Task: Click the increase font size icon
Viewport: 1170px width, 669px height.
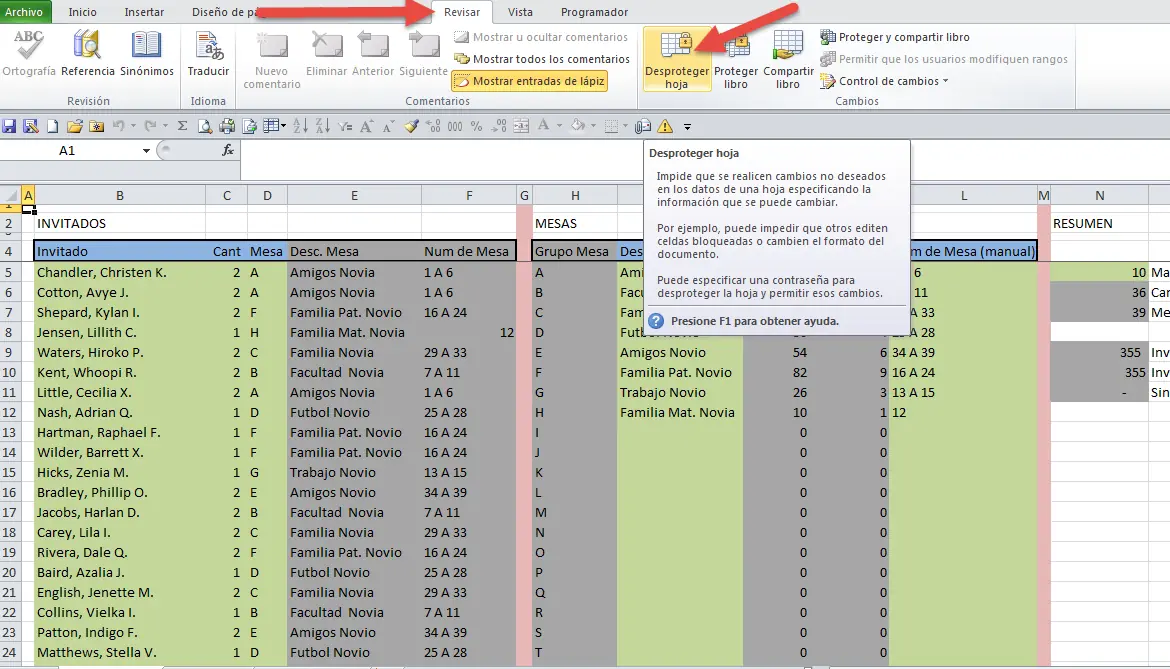Action: [x=366, y=126]
